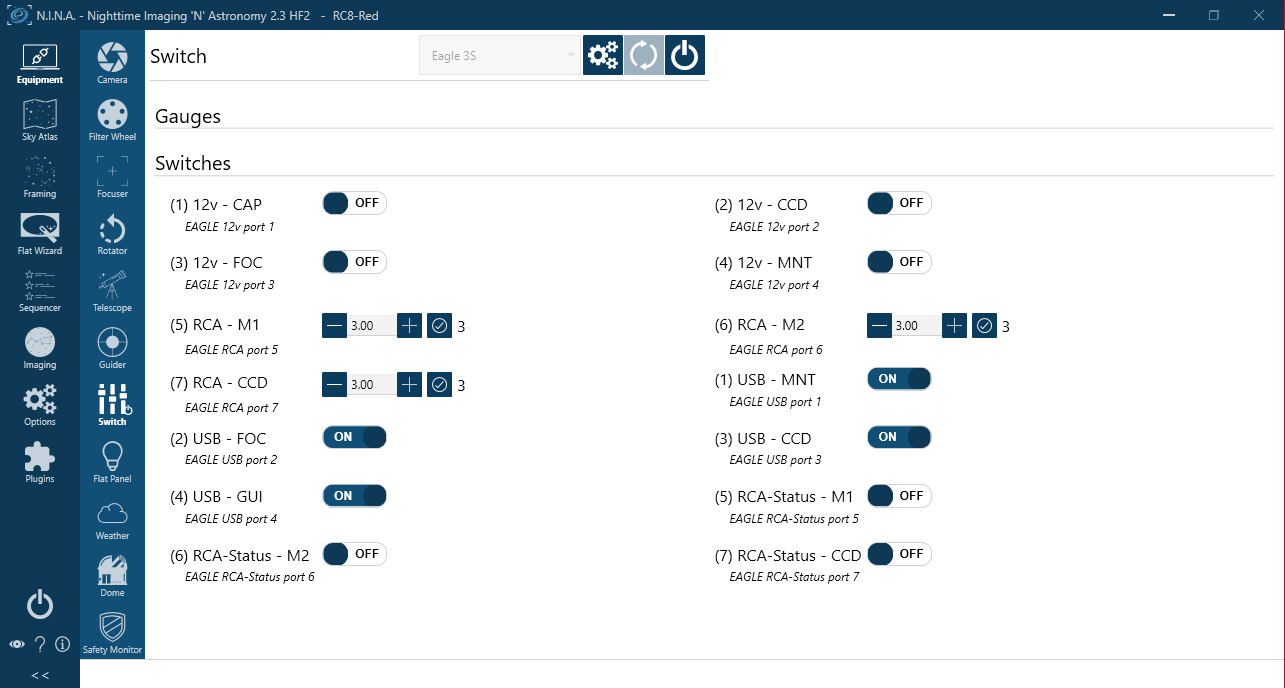
Task: Confirm the RCA - CCD value checkmark
Action: click(x=439, y=384)
